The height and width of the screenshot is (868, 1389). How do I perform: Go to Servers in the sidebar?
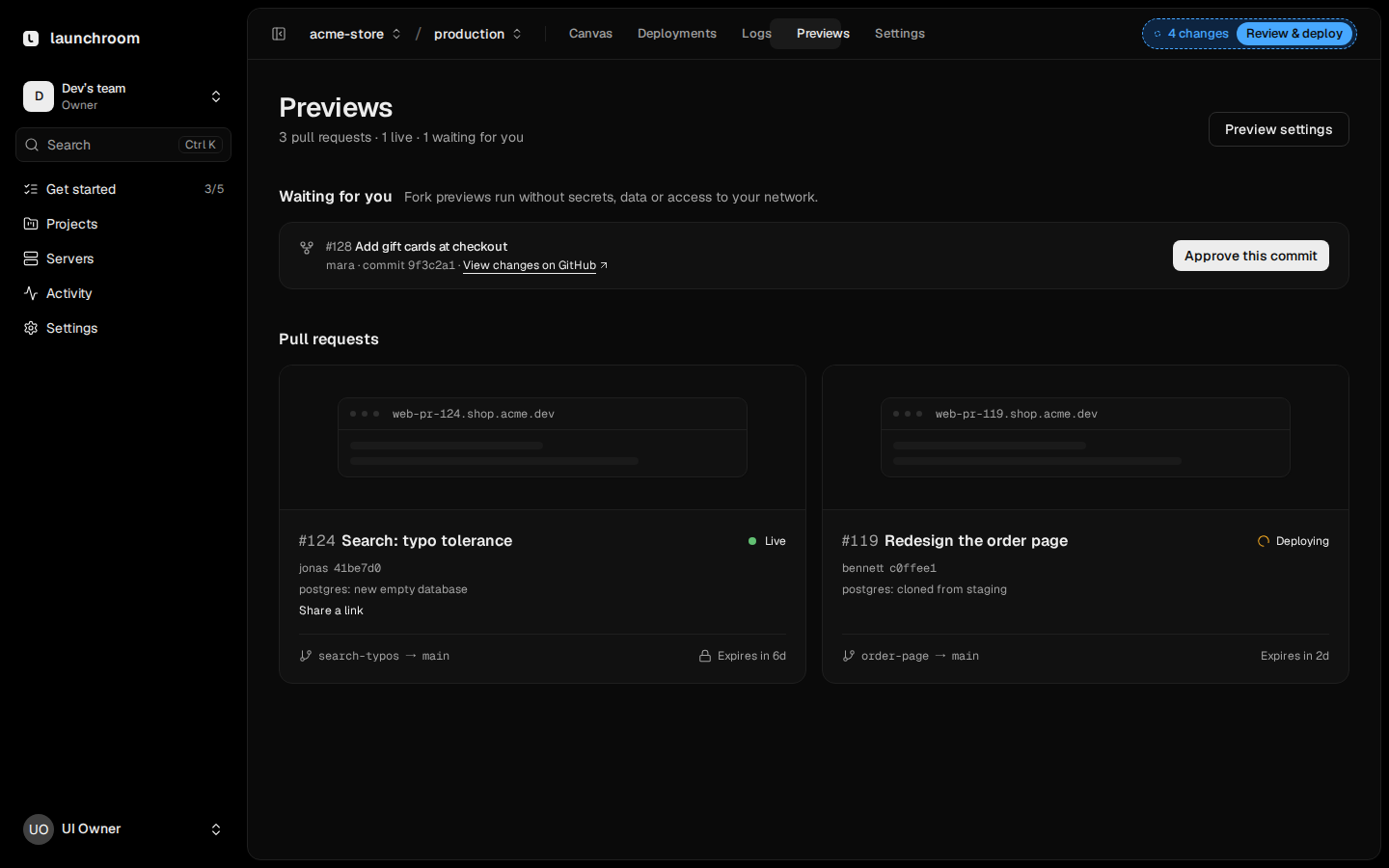tap(123, 258)
